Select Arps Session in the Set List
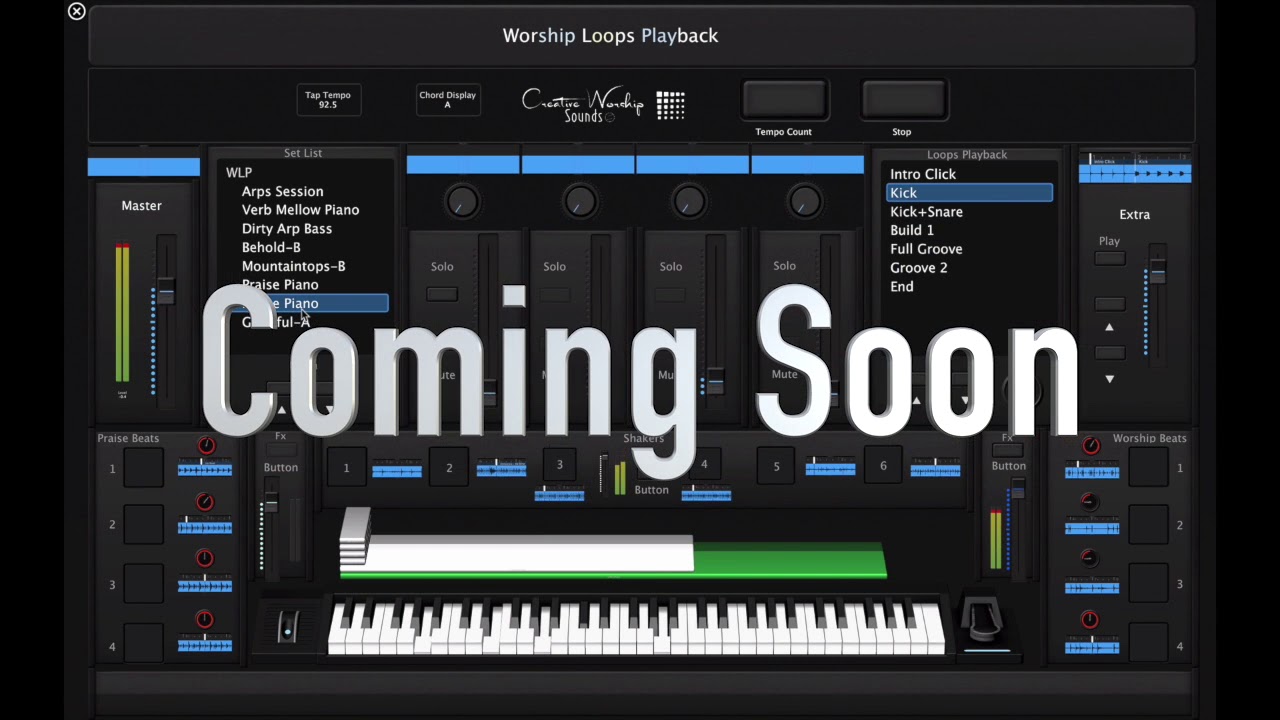Screen dimensions: 1280x720 282,191
